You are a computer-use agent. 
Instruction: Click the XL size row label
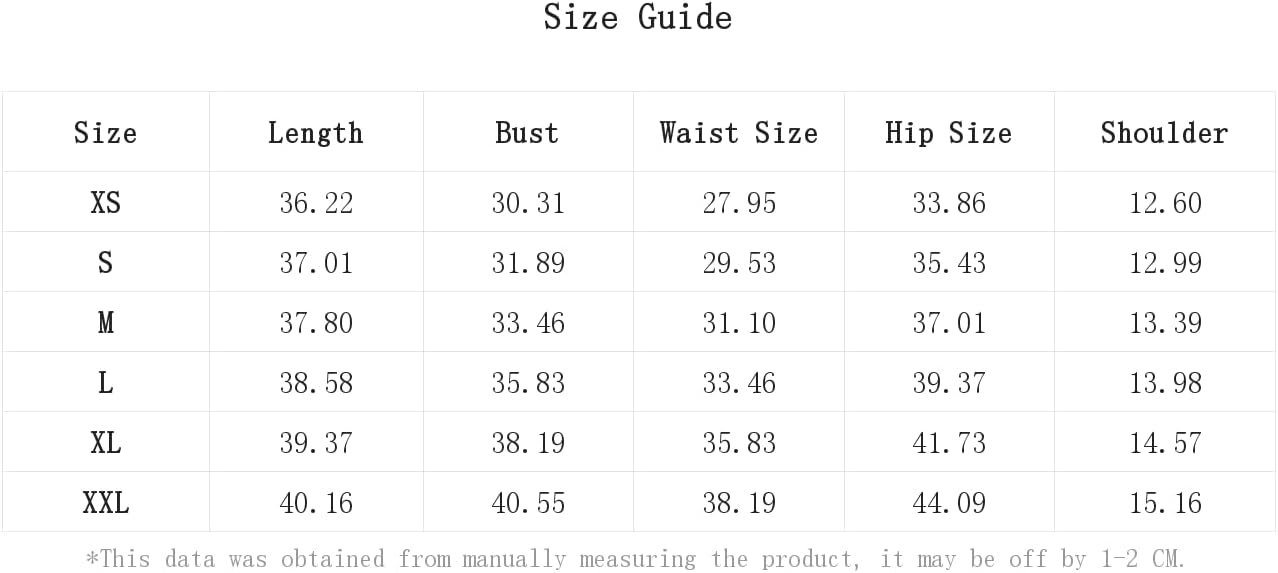click(106, 443)
